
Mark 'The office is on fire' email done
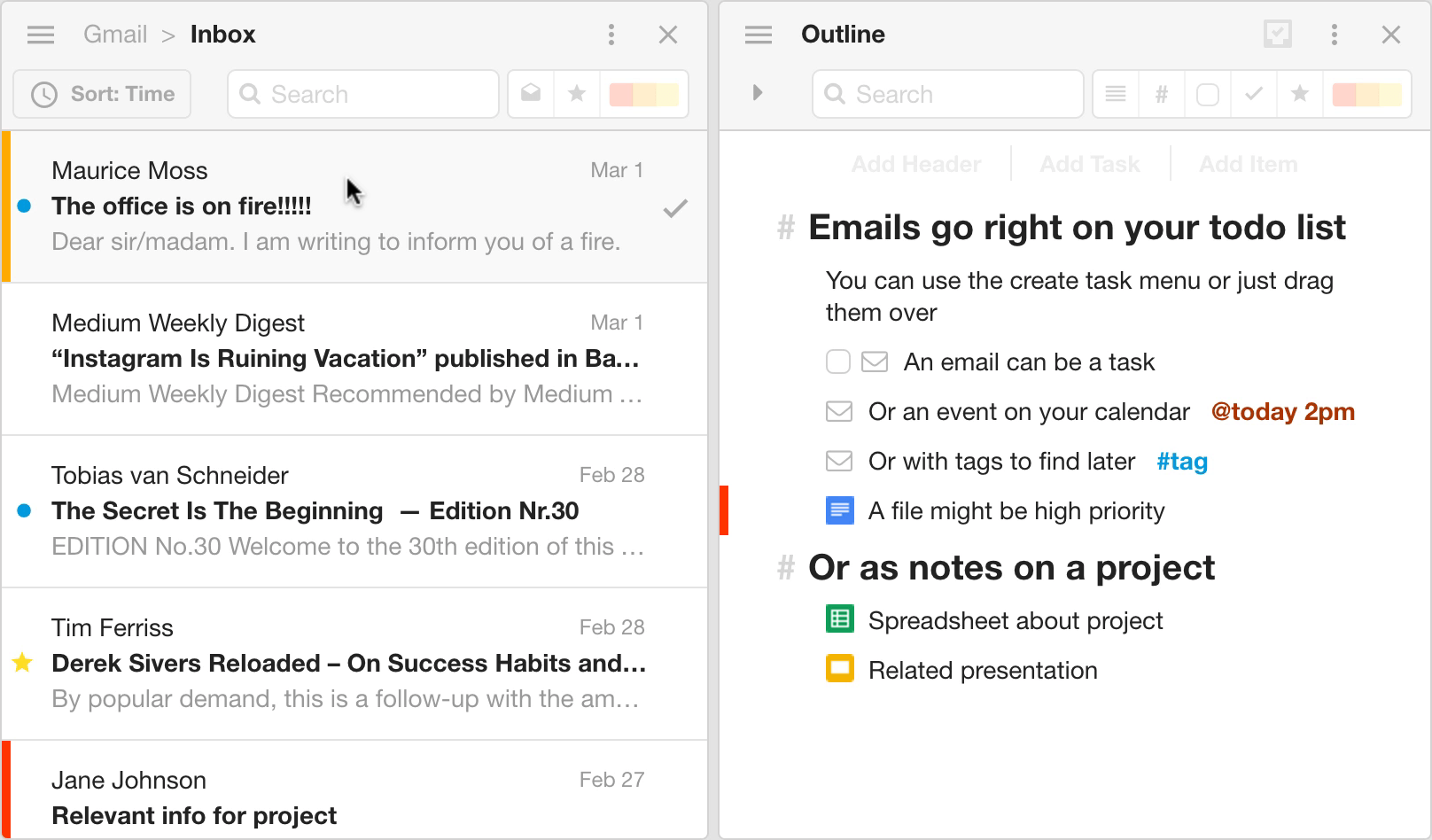click(x=675, y=208)
